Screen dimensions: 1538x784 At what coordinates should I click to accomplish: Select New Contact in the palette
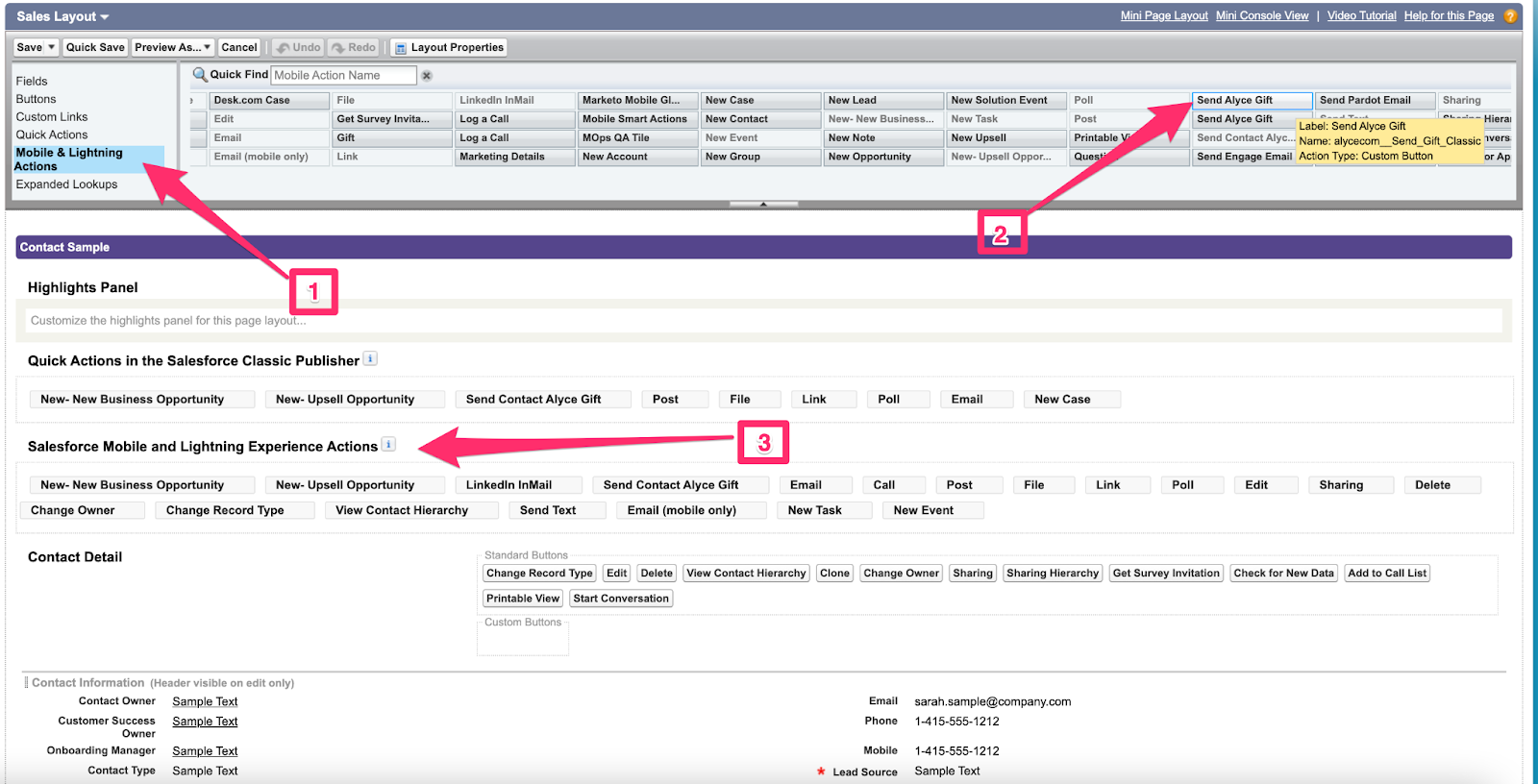point(760,119)
